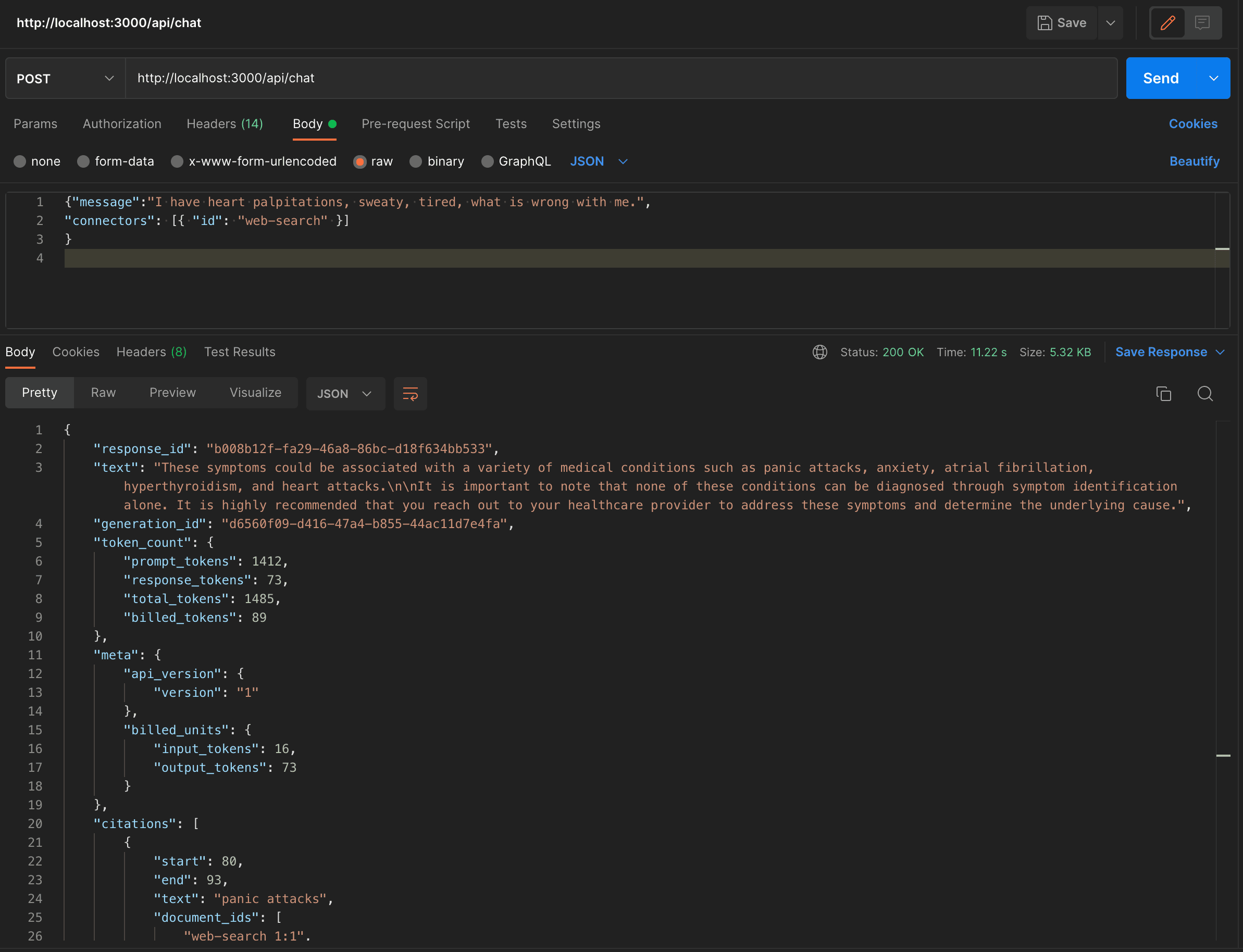Select the none body type radio
This screenshot has width=1243, height=952.
[x=20, y=161]
